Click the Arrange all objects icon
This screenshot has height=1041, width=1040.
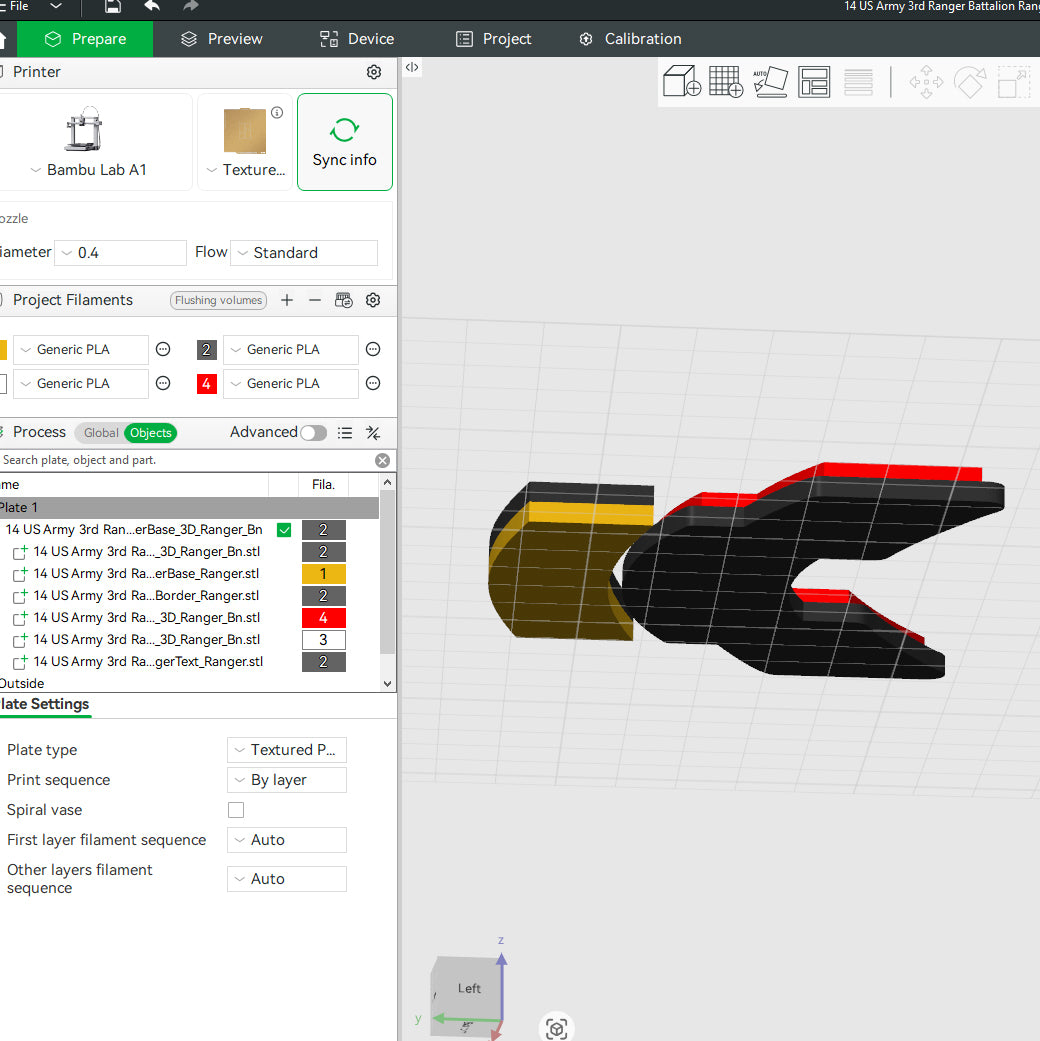814,82
